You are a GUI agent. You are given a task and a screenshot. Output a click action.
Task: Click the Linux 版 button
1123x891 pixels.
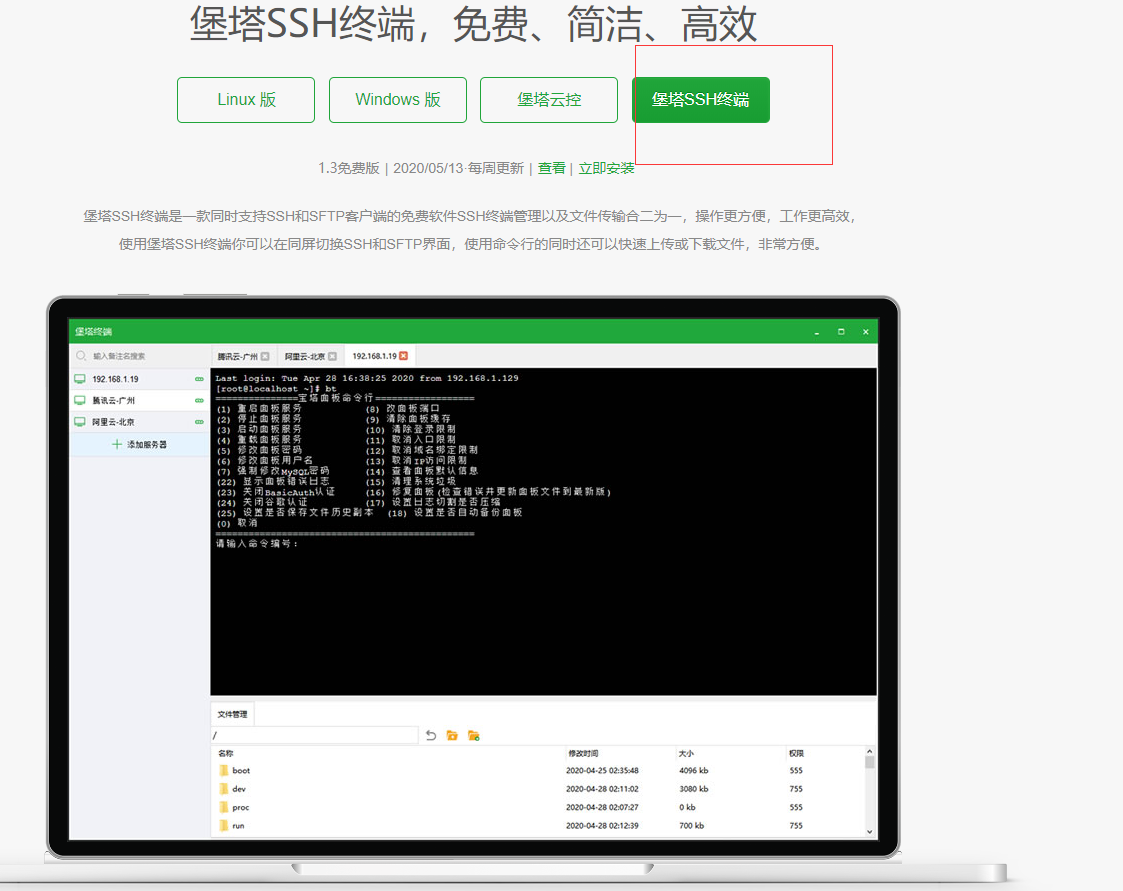pyautogui.click(x=246, y=100)
